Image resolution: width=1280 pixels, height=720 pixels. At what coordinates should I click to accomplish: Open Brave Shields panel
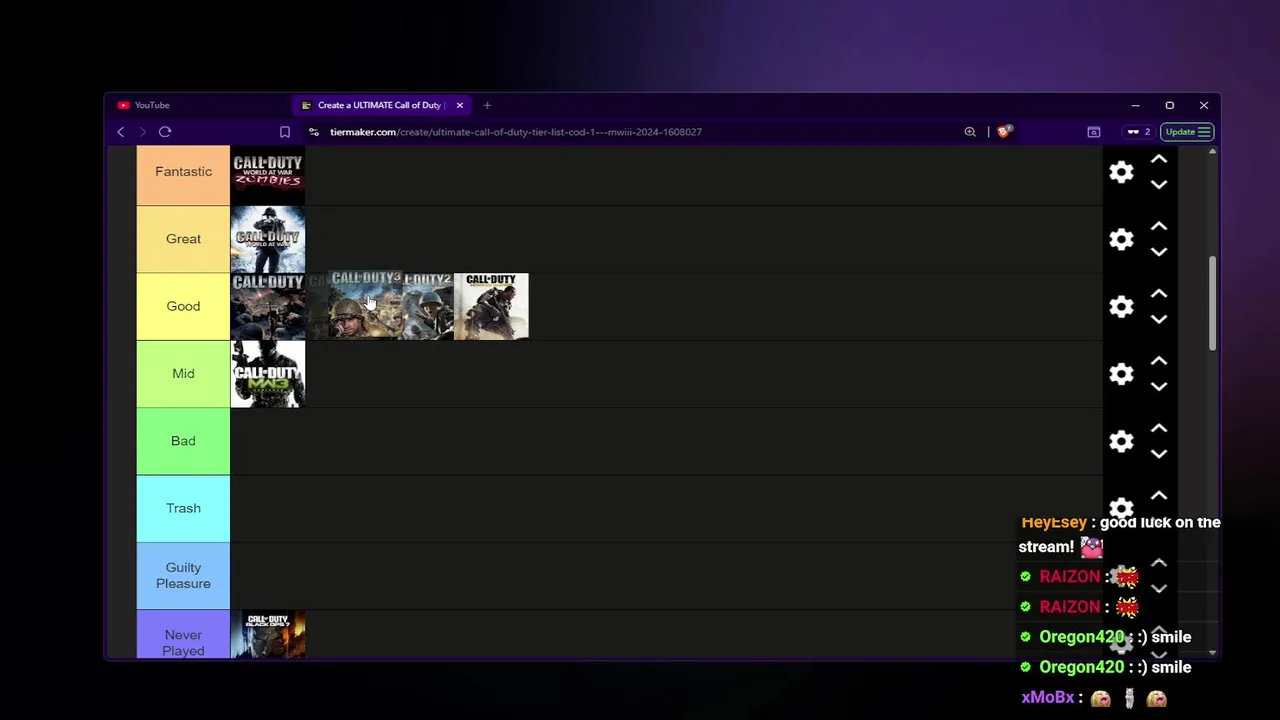pos(1005,132)
